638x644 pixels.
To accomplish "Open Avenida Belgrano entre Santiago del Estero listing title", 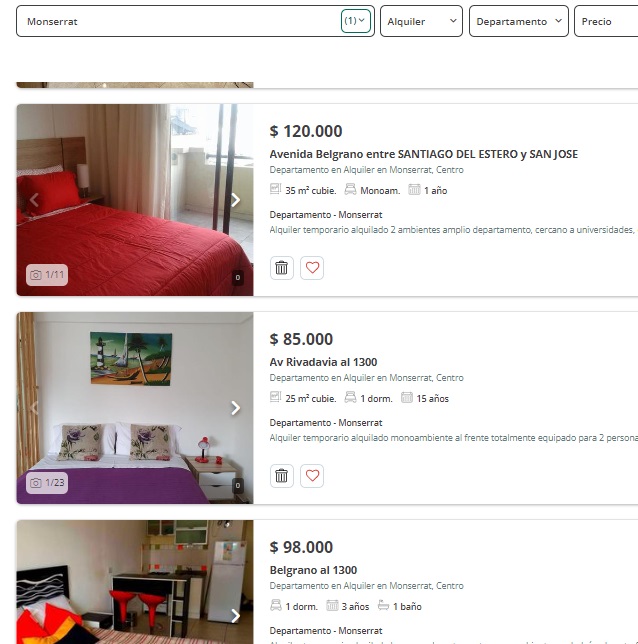I will click(424, 154).
